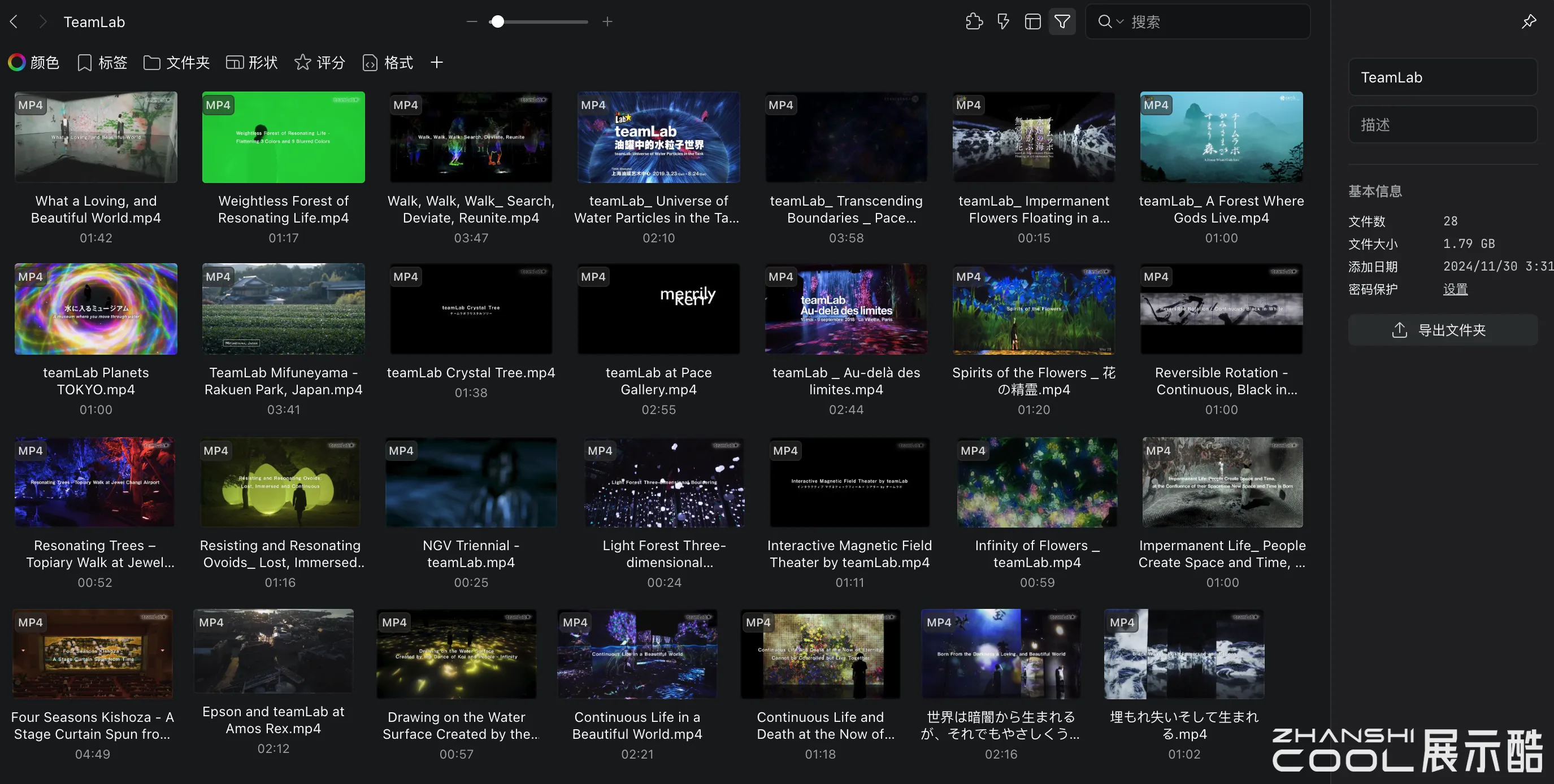The width and height of the screenshot is (1554, 784).
Task: Click the 导出文件夹 export button
Action: click(x=1443, y=330)
